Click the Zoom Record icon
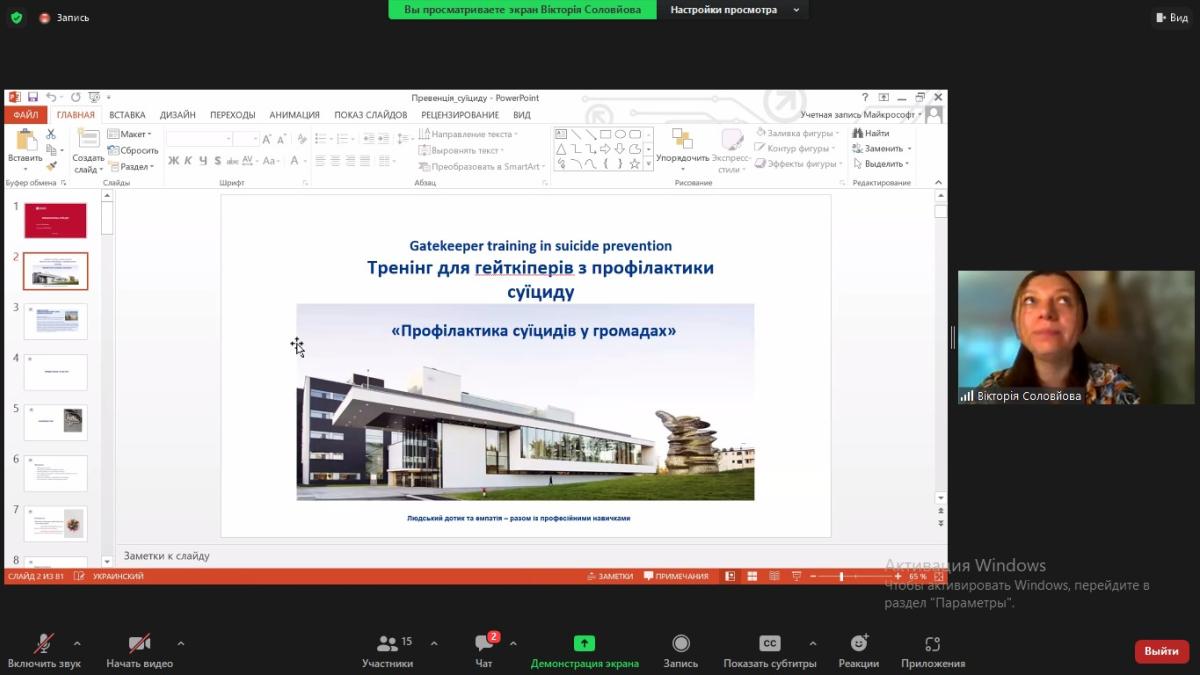The height and width of the screenshot is (675, 1200). (681, 644)
